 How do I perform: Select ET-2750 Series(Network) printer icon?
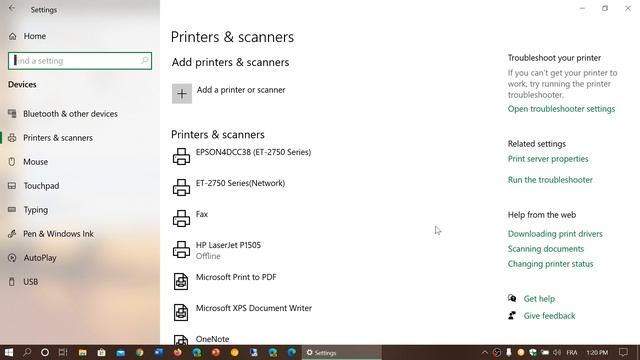click(x=181, y=187)
